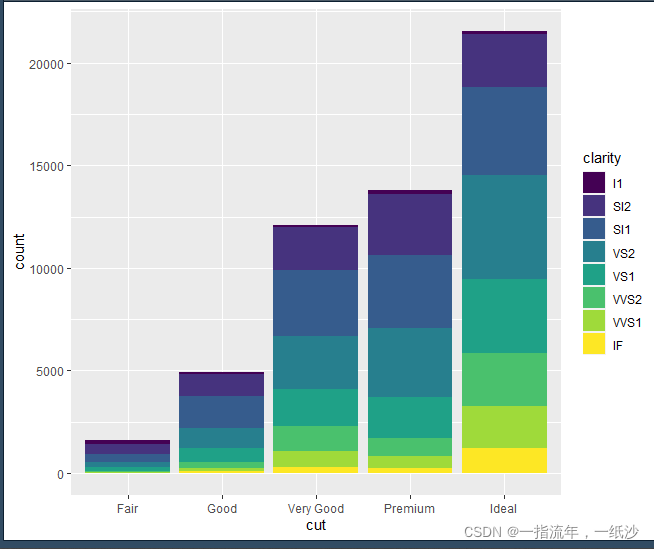Click the SI2 segment of the Ideal bar
Screen dimensions: 654x549
(x=504, y=60)
